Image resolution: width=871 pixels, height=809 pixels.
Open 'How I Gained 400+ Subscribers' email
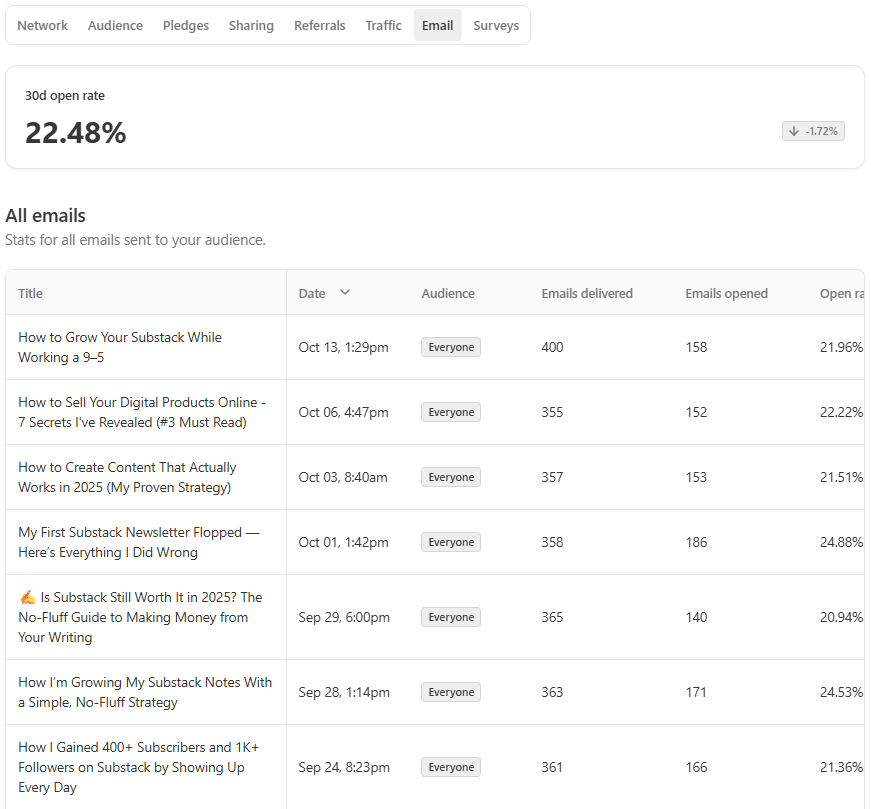click(138, 767)
